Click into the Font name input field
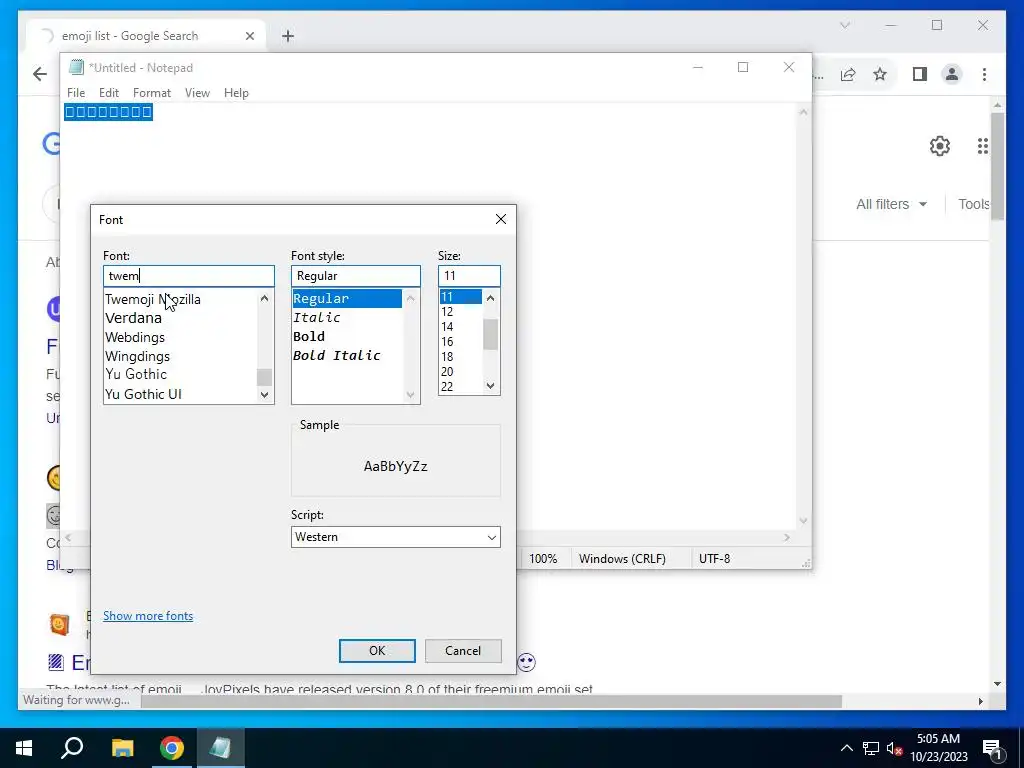1024x768 pixels. tap(189, 276)
